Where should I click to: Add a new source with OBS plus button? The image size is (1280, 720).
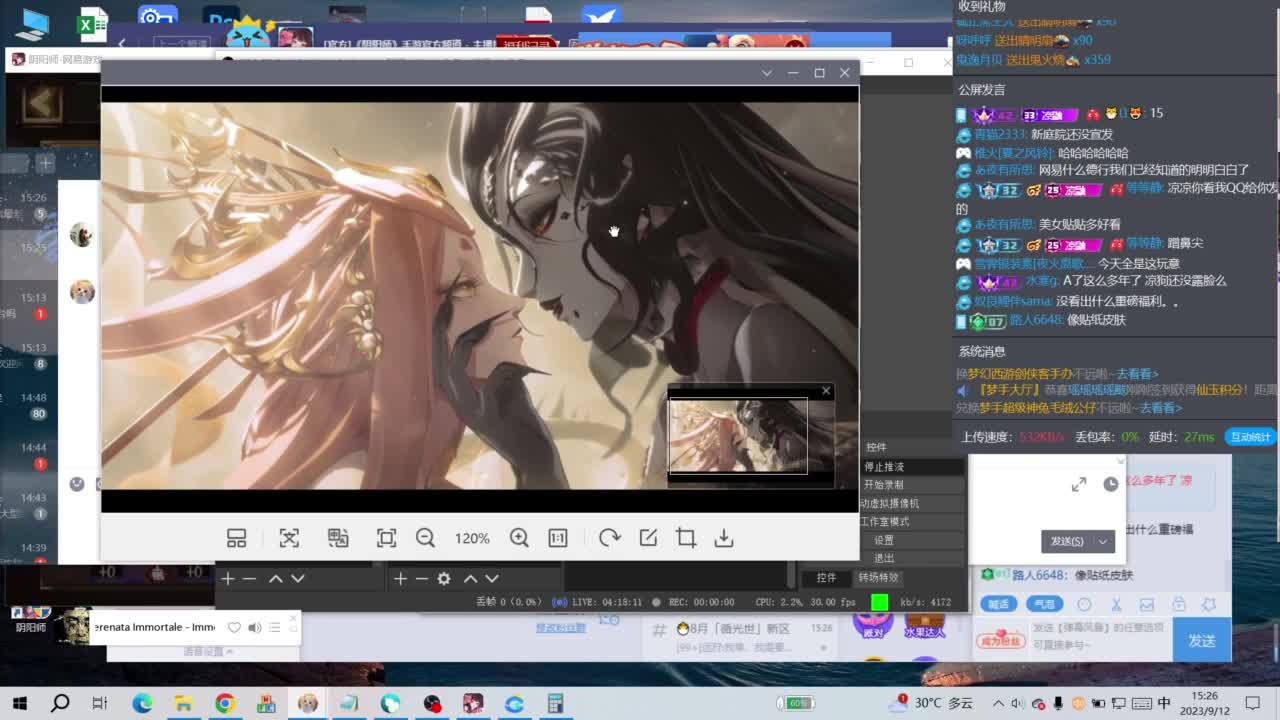click(400, 579)
